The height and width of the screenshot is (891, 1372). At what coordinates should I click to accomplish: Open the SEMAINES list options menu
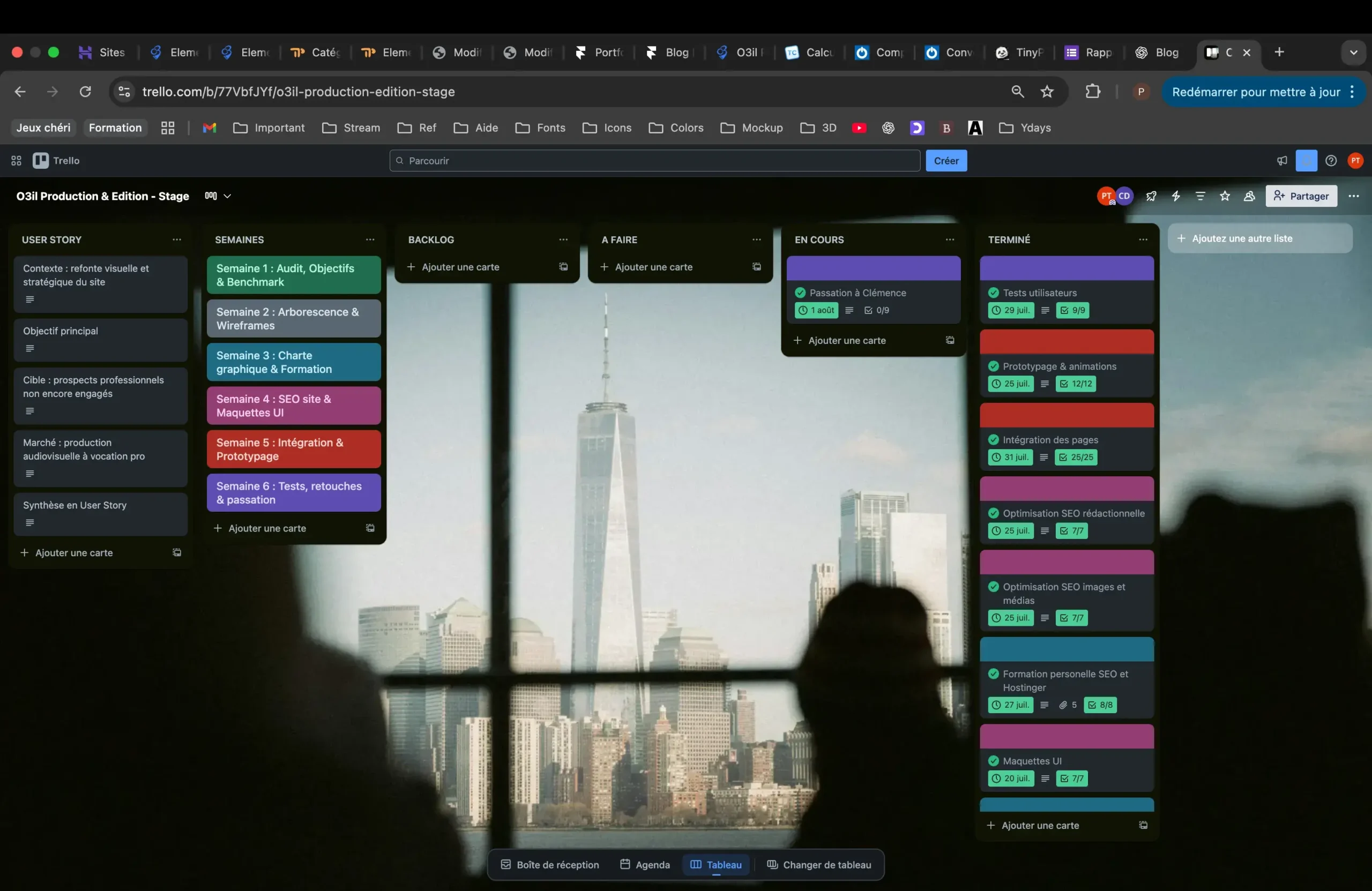click(370, 239)
